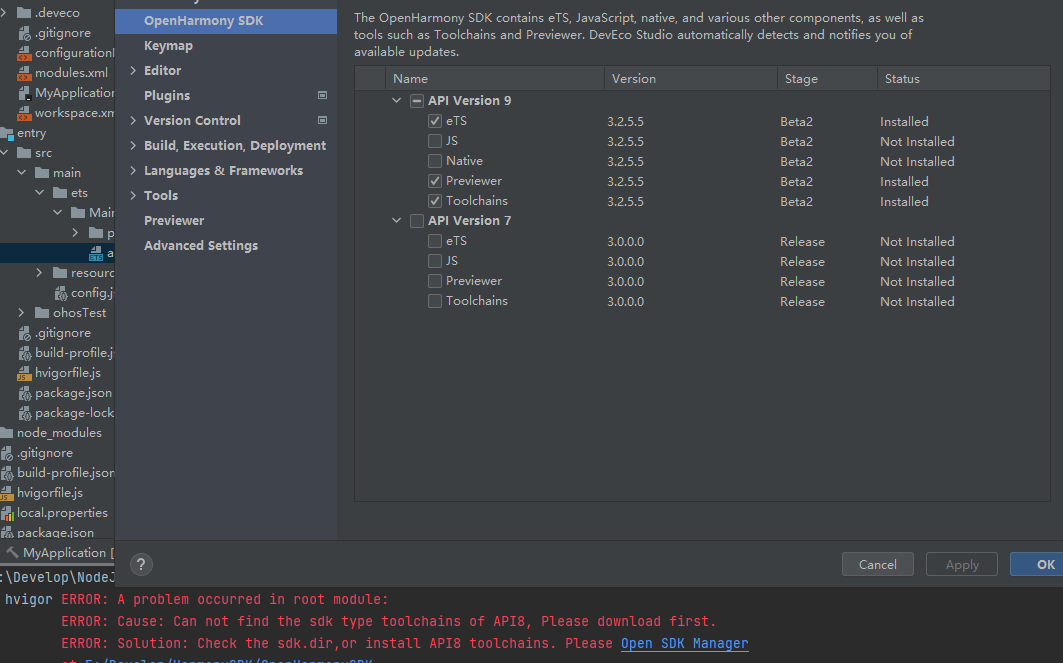This screenshot has height=663, width=1063.
Task: Uncheck Previewer under API Version 9
Action: [x=435, y=181]
